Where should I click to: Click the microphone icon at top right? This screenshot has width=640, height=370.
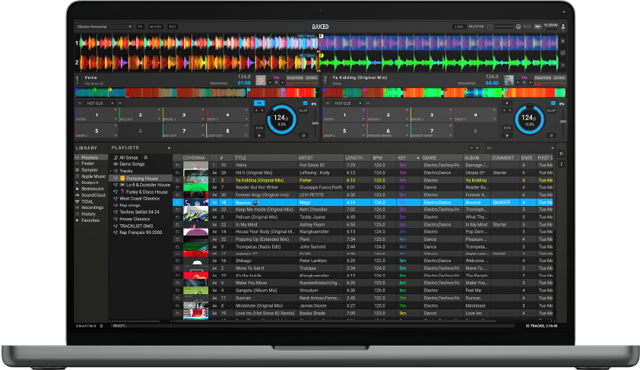pyautogui.click(x=563, y=27)
